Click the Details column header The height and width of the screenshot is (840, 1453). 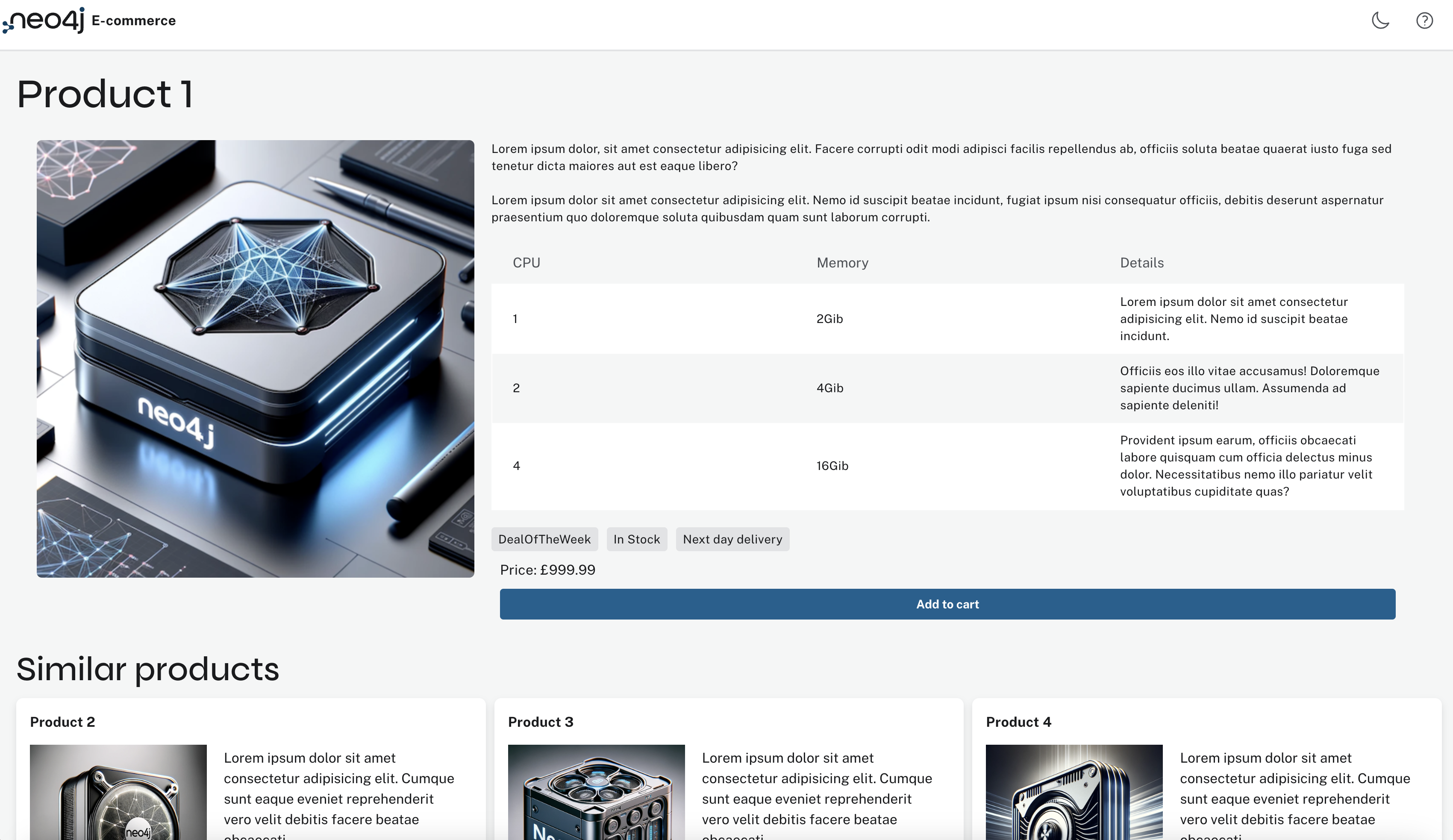coord(1141,263)
